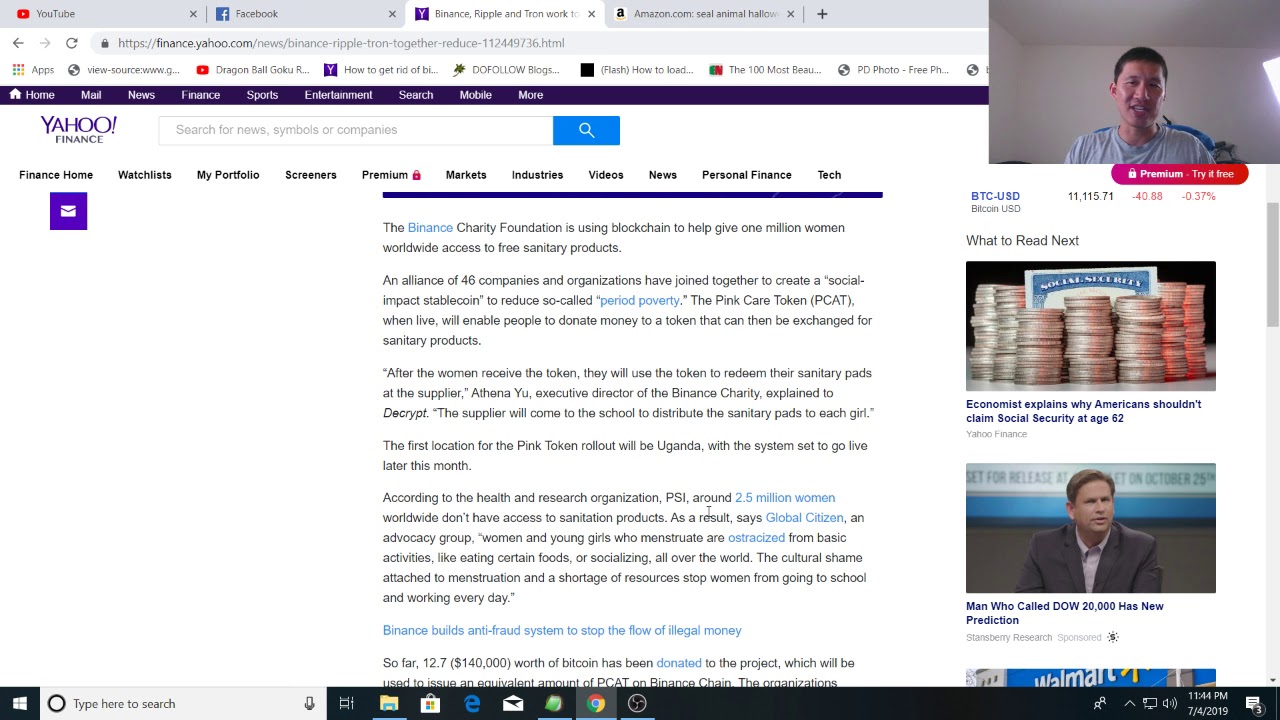The image size is (1280, 720).
Task: Open 'The 100 Most Beau...' bookmark
Action: (765, 70)
